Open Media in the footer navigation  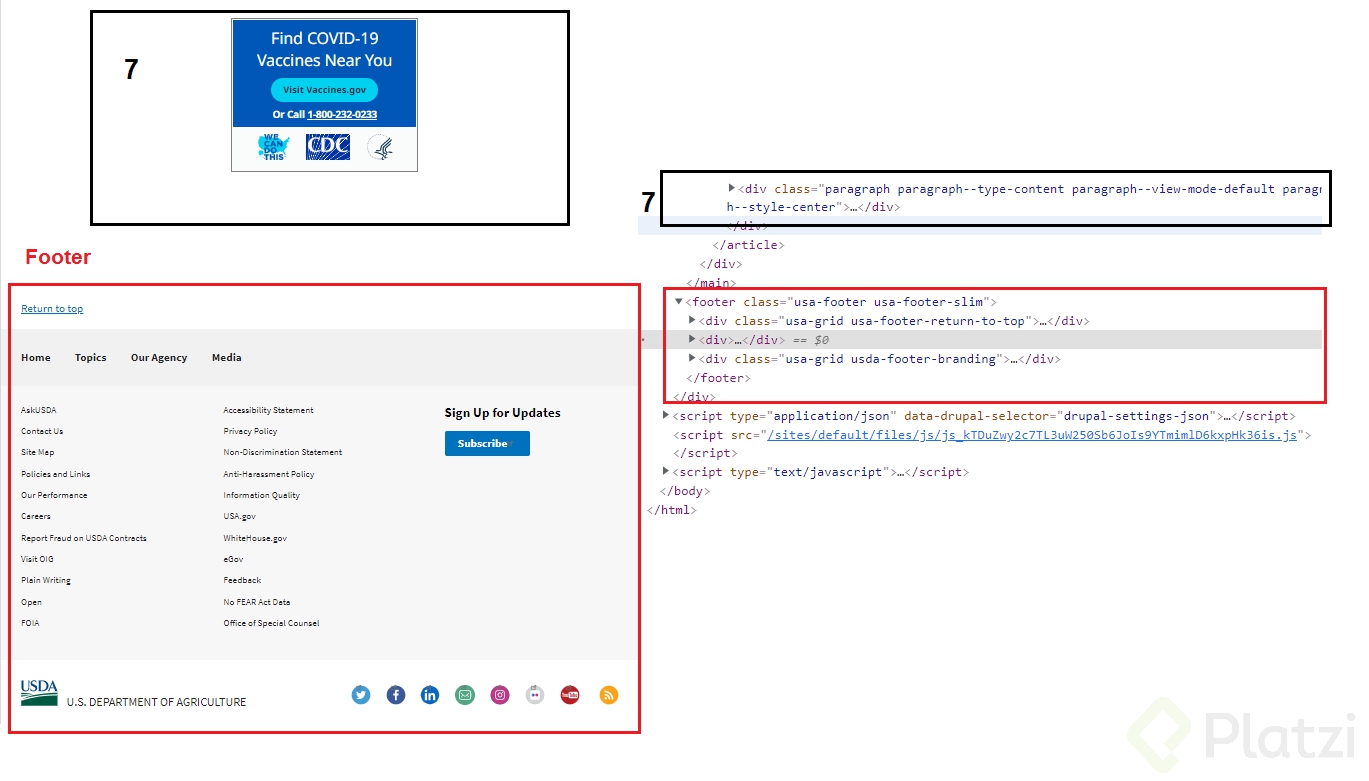click(227, 358)
